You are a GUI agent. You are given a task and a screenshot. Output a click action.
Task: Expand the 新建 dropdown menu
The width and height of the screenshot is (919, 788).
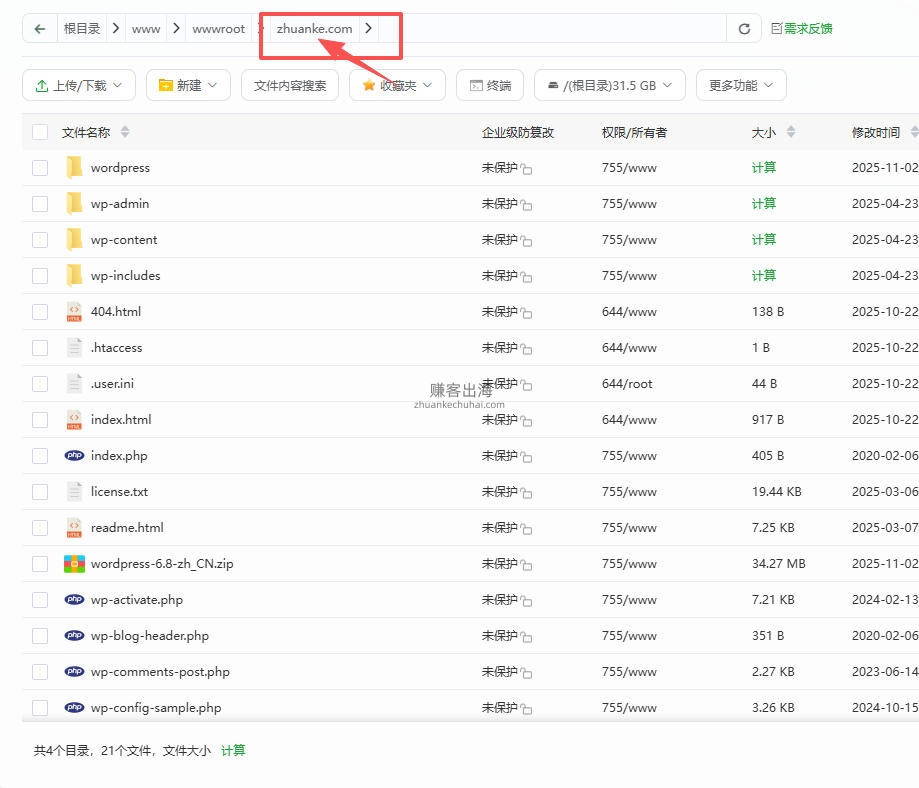188,86
